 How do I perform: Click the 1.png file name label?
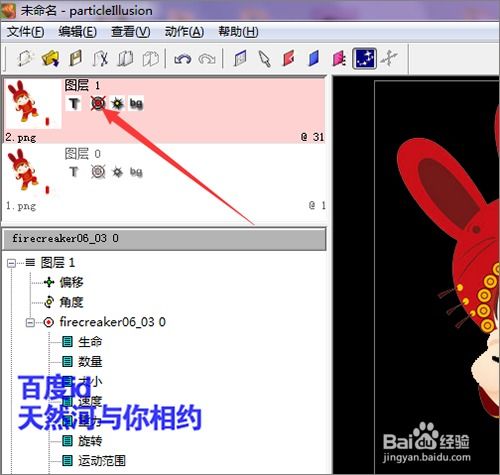[x=21, y=206]
